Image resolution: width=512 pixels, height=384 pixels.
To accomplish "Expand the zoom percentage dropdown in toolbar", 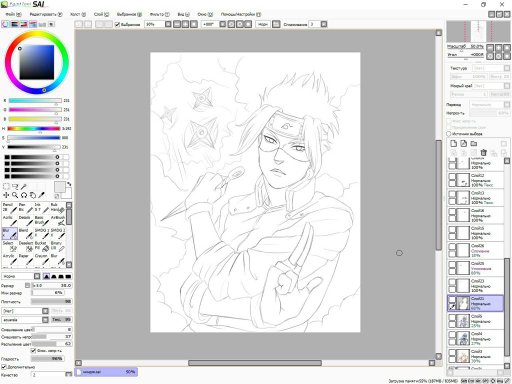I will click(168, 24).
